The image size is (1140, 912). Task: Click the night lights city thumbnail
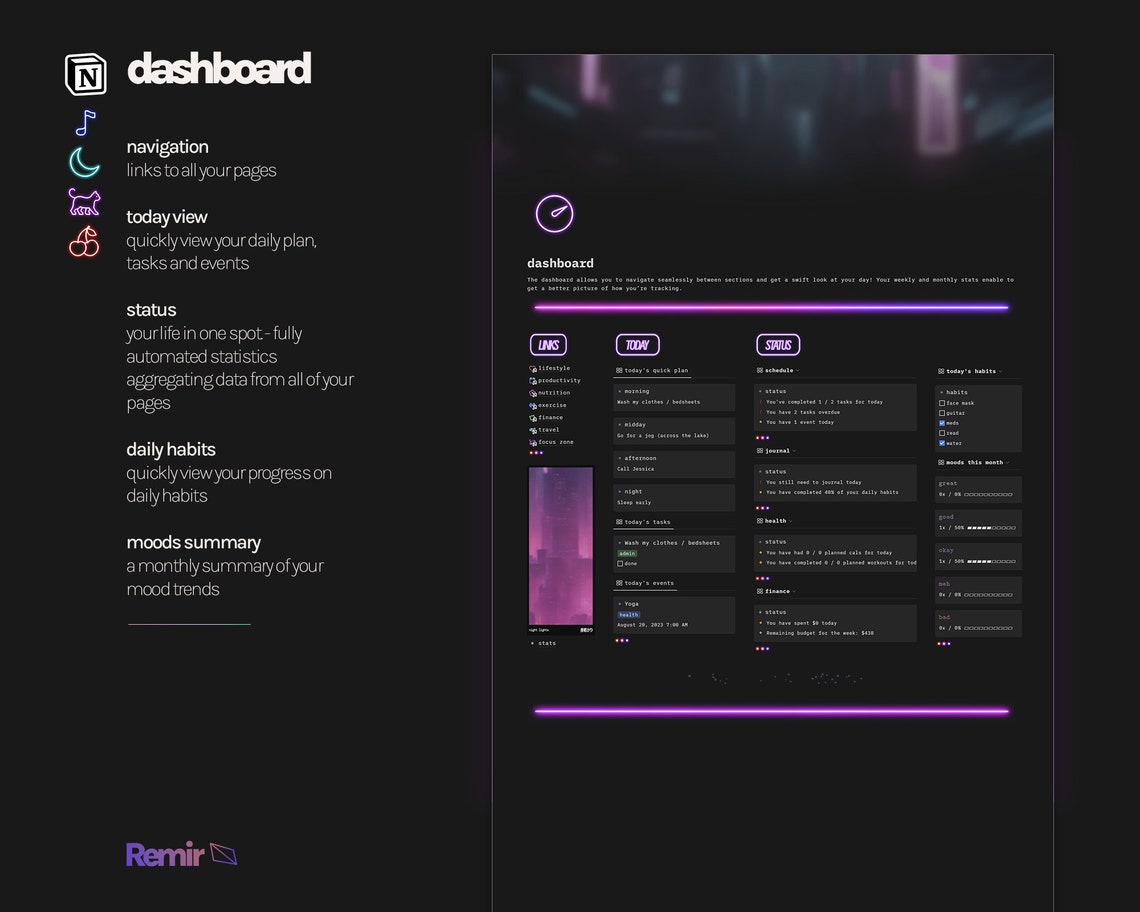coord(561,547)
